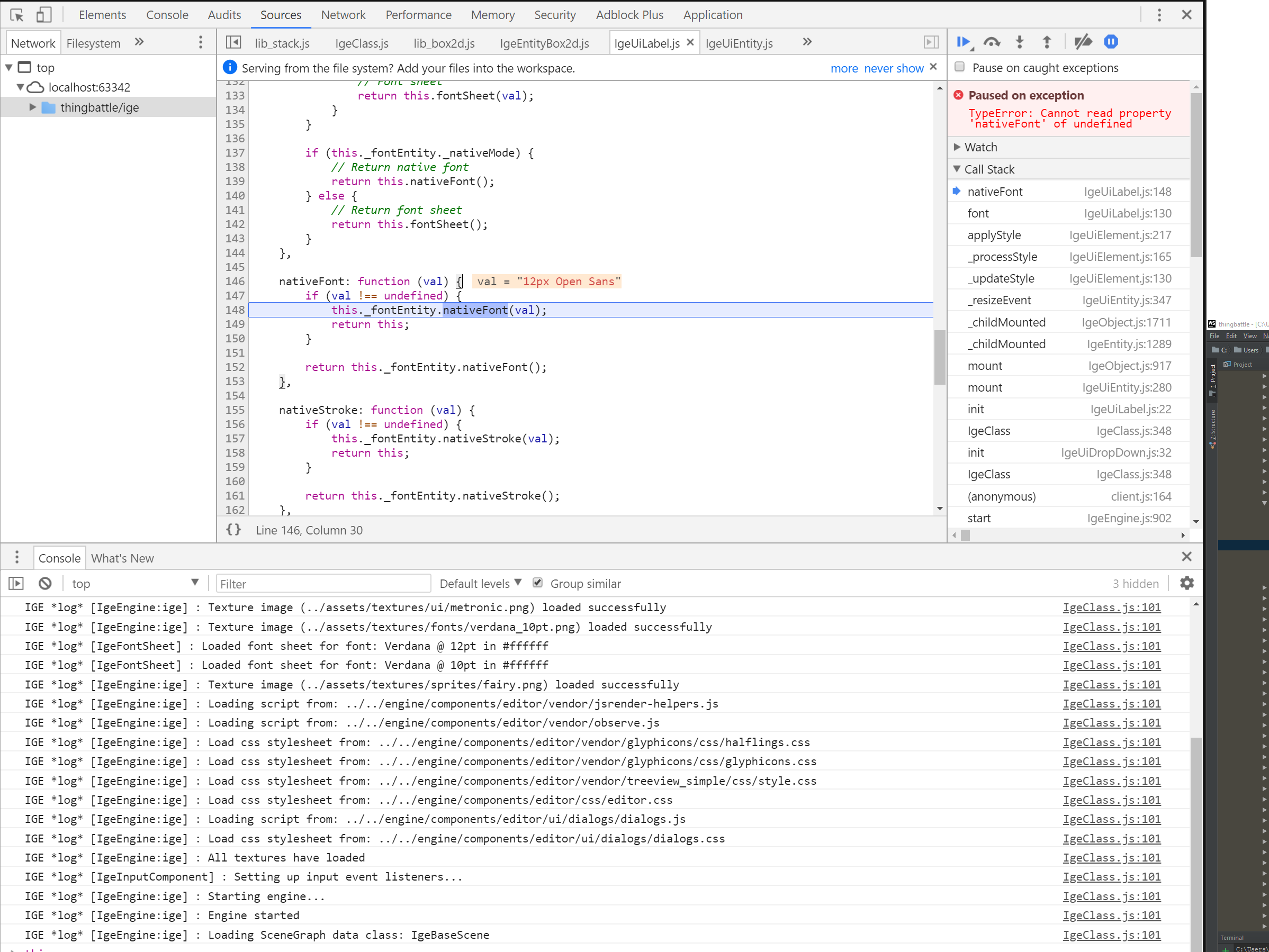
Task: Select init IgeUiDropDown.js:32 frame
Action: tap(1068, 452)
